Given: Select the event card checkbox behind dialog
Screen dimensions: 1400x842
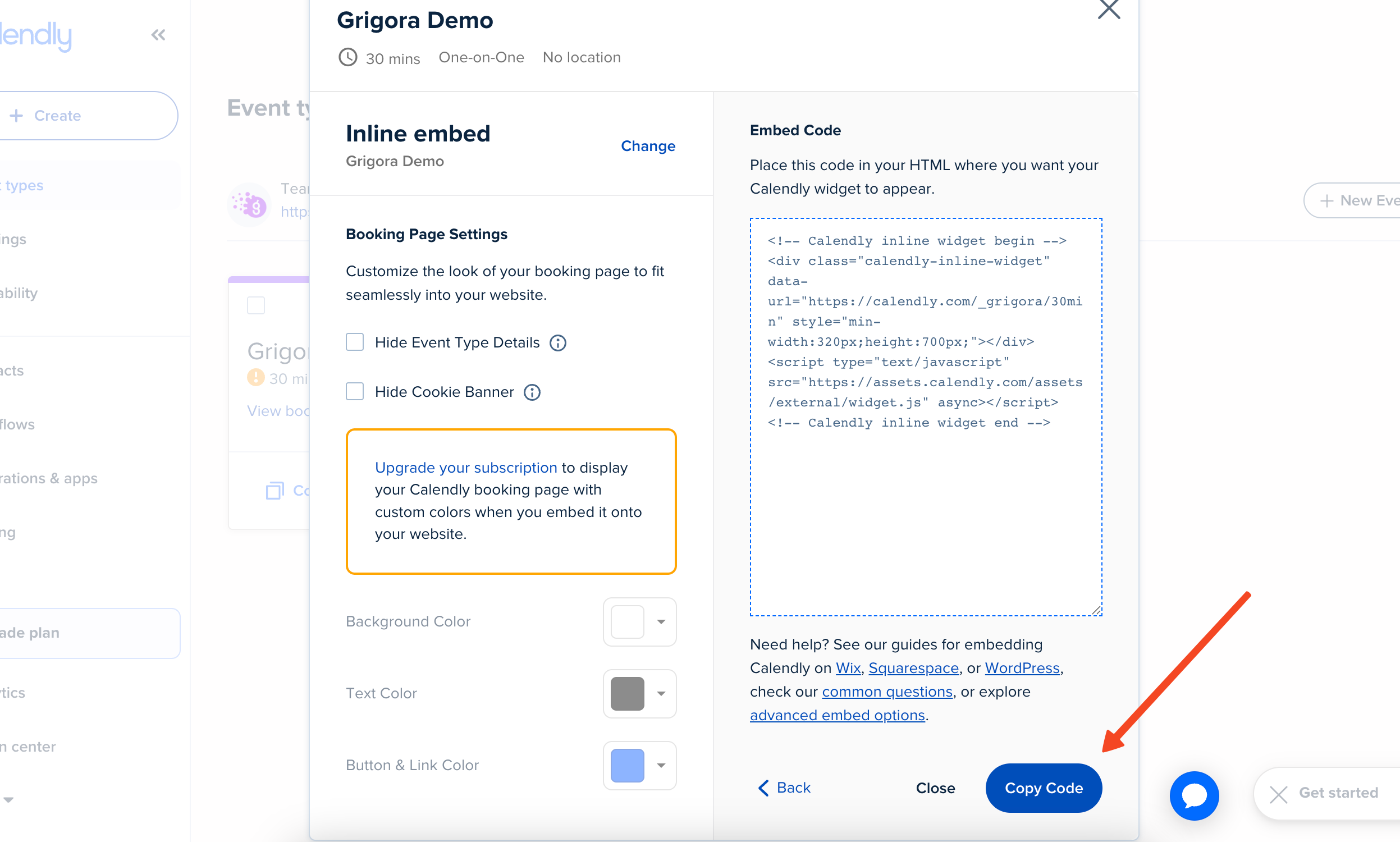Looking at the screenshot, I should click(x=256, y=305).
